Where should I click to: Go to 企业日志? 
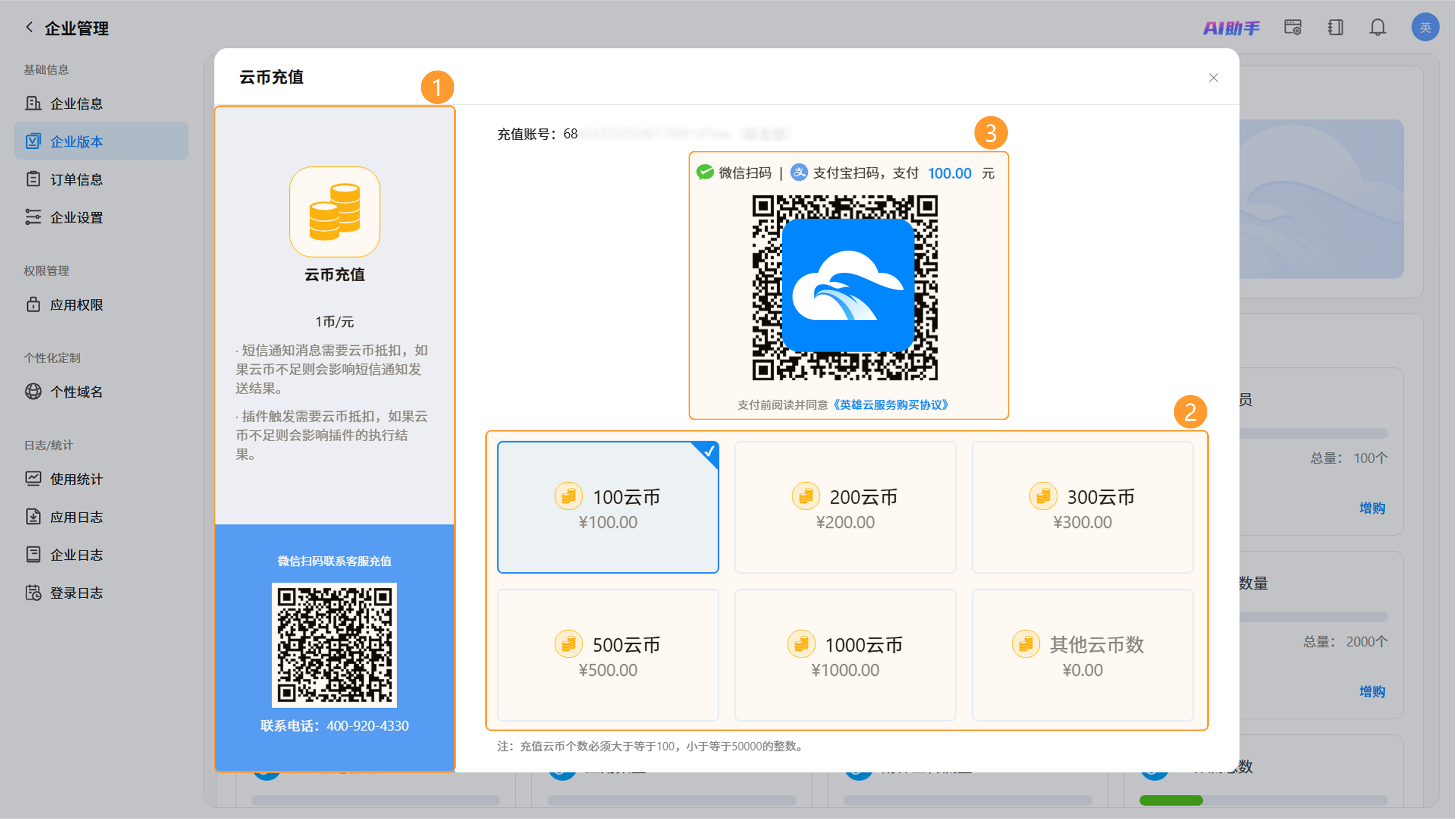[101, 554]
